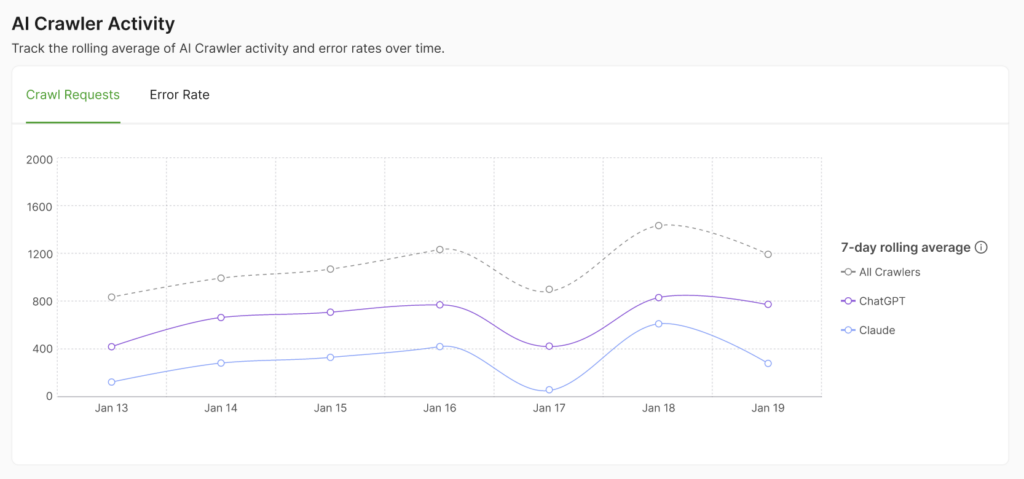Viewport: 1024px width, 479px height.
Task: Click the ChatGPT data point on Jan 13
Action: click(112, 347)
